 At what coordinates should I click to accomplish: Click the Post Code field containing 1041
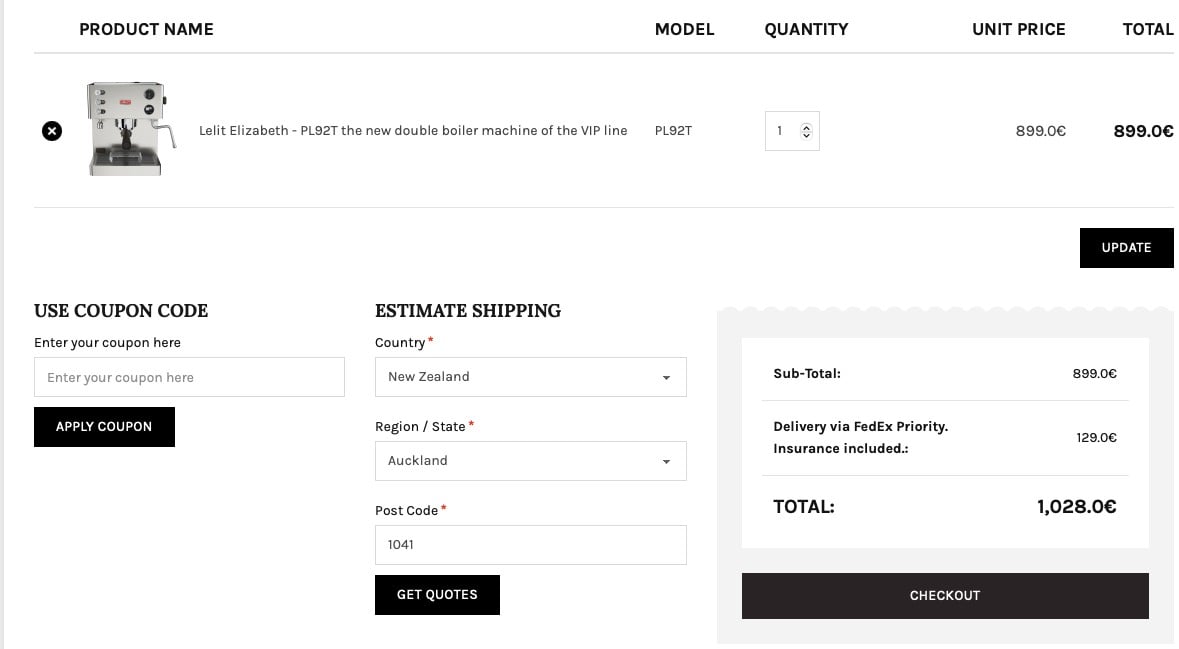point(530,544)
